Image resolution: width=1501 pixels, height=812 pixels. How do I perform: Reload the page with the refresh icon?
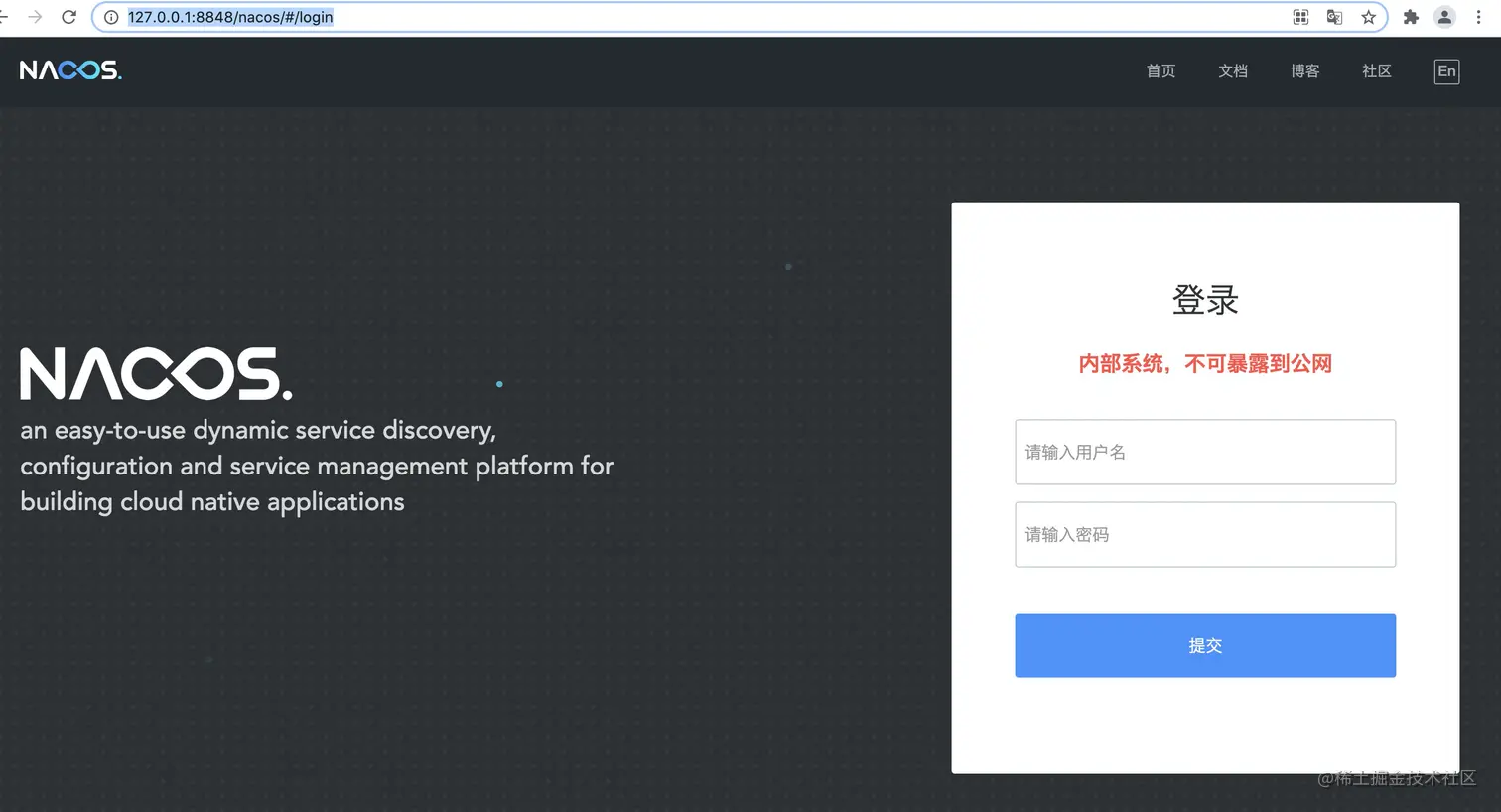[68, 17]
